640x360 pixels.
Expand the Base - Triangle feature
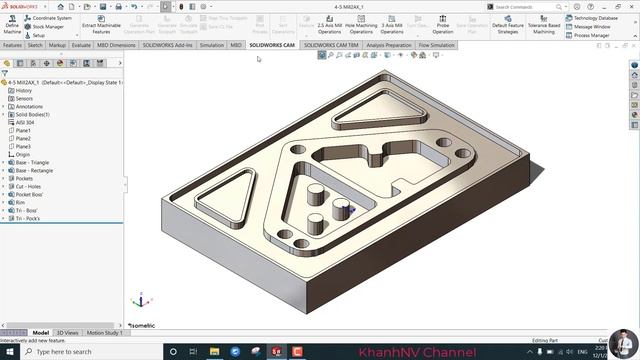pyautogui.click(x=4, y=162)
